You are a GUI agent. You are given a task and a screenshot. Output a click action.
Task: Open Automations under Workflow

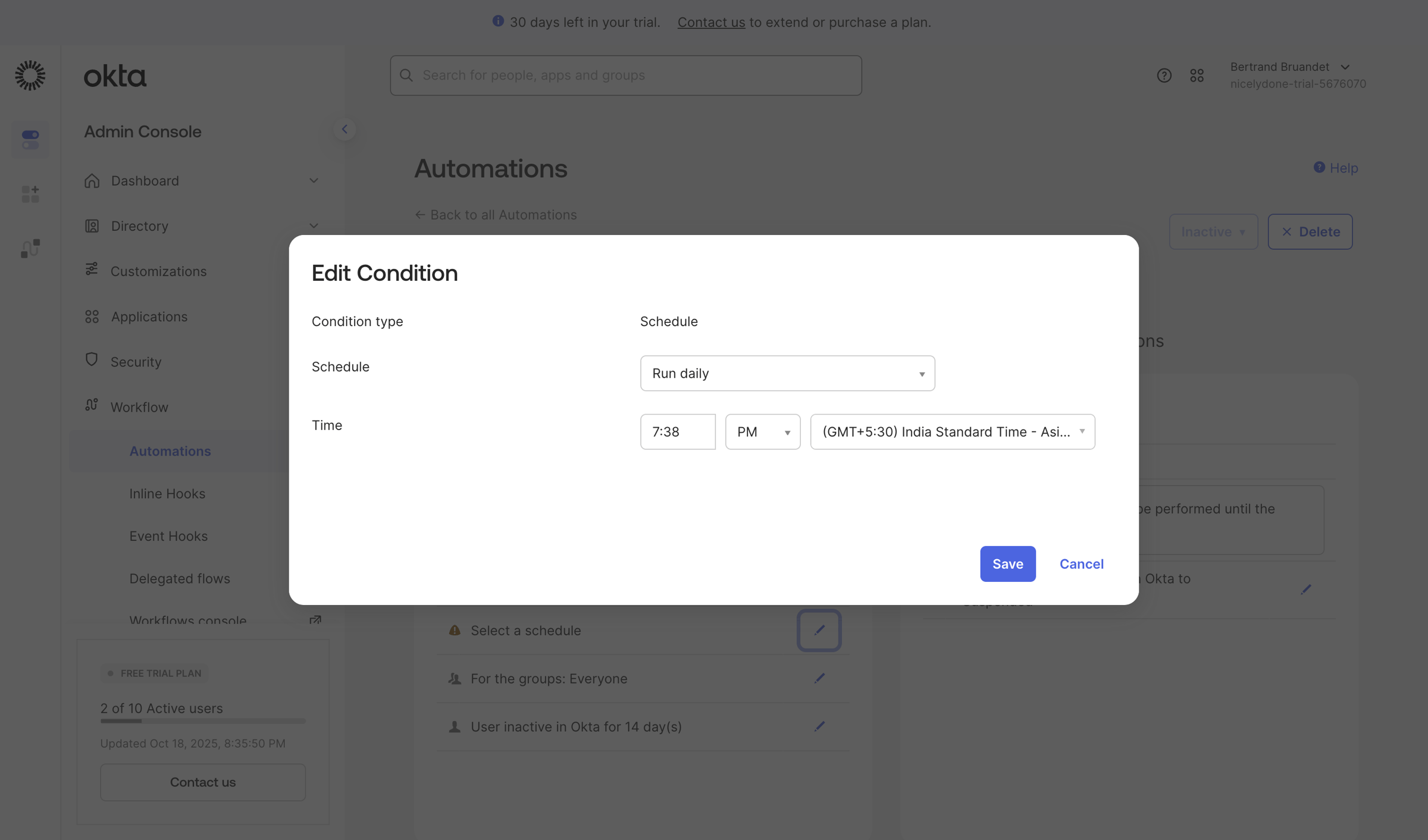(x=170, y=451)
